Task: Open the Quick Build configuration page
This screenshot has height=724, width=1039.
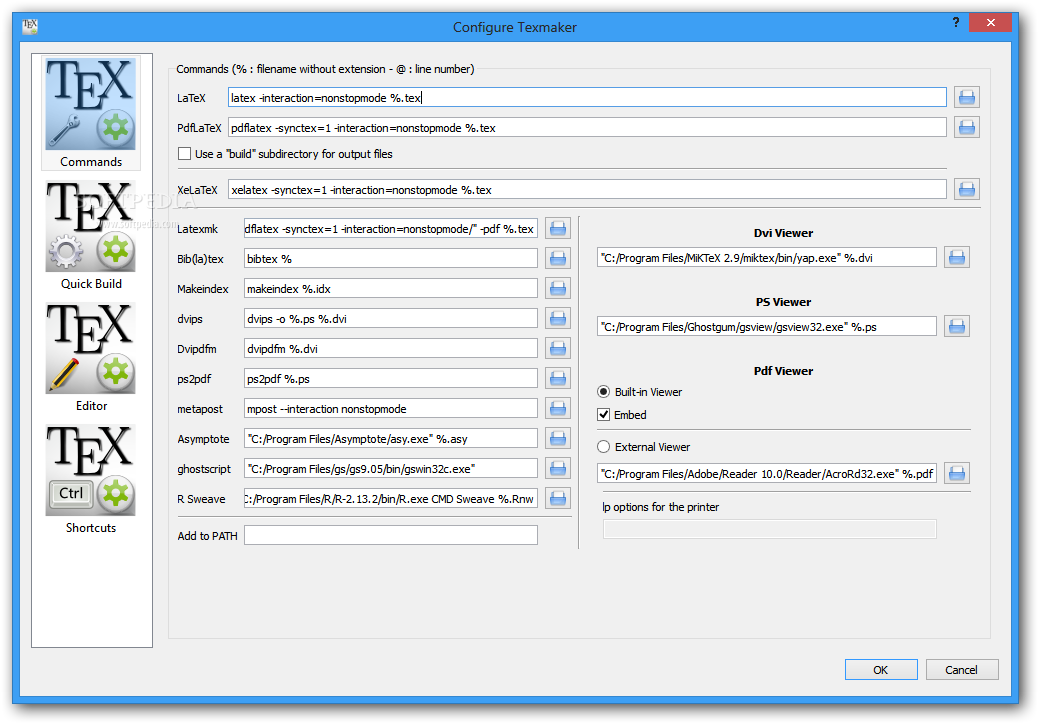Action: click(x=91, y=236)
